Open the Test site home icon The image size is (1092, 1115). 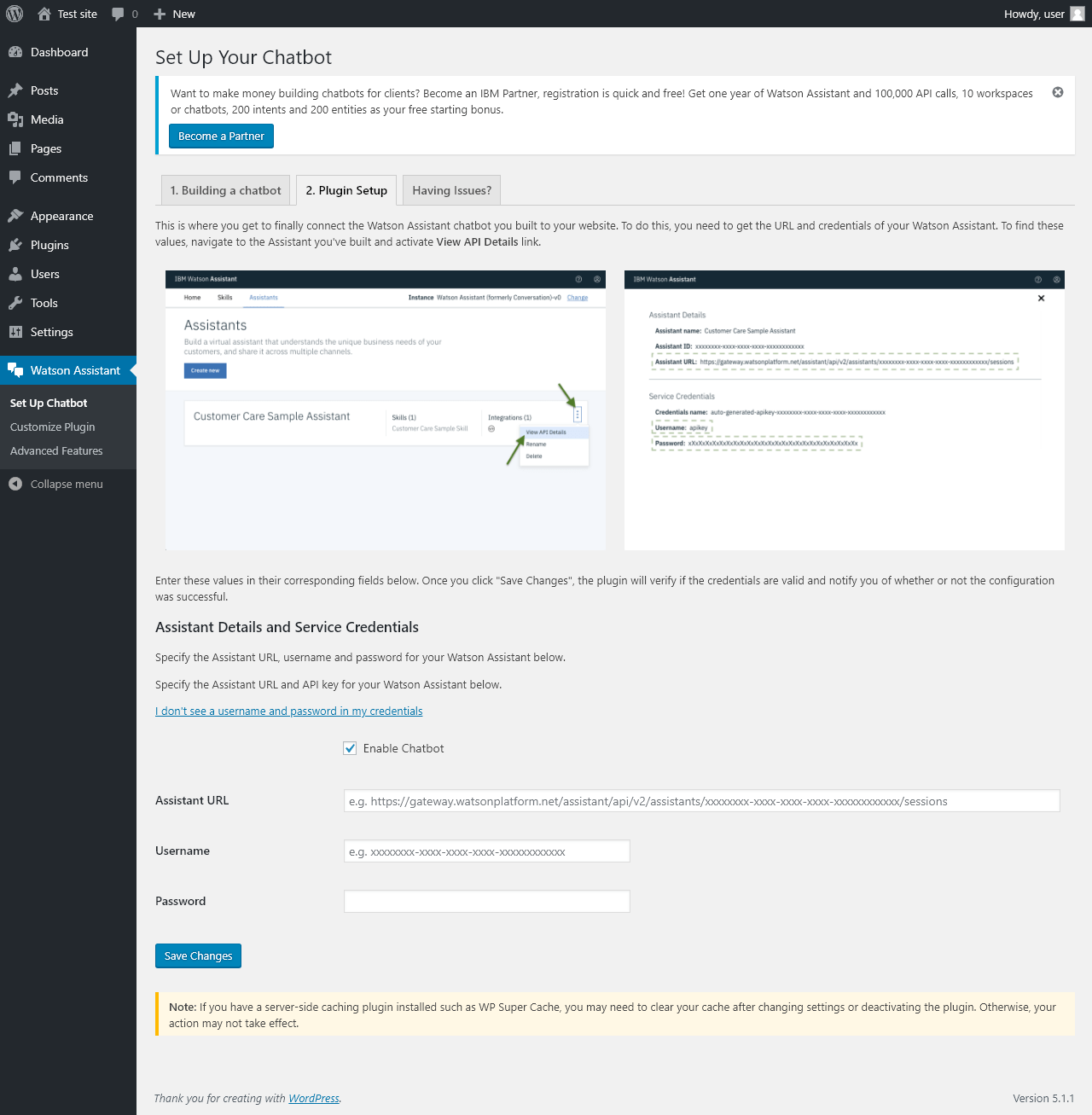pyautogui.click(x=44, y=14)
